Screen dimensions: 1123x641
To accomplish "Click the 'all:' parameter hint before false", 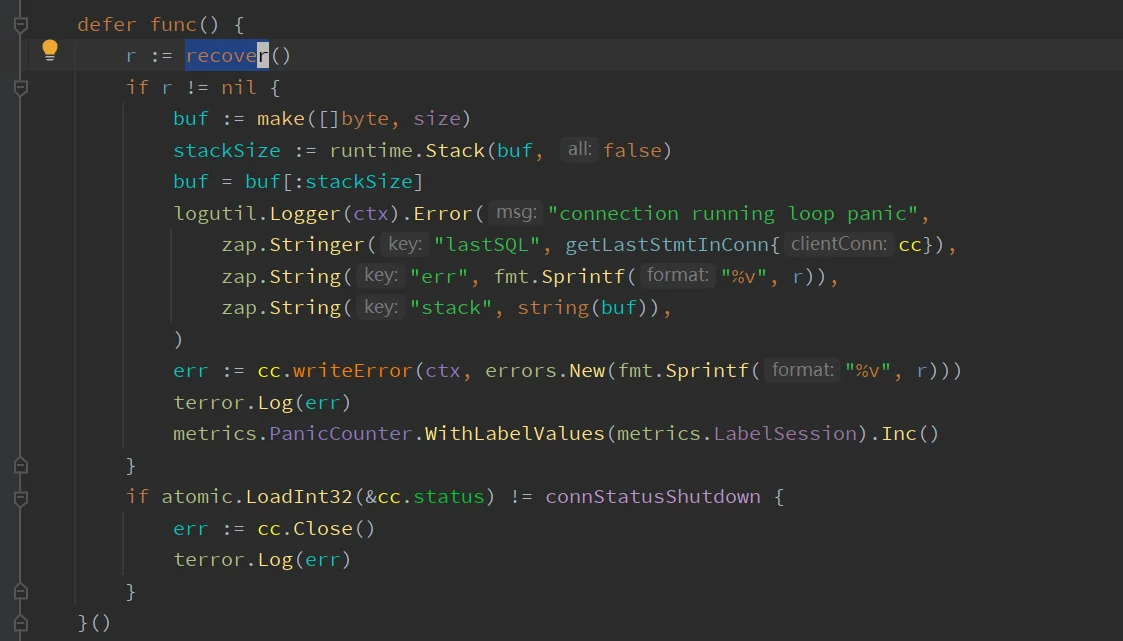I will click(x=579, y=150).
